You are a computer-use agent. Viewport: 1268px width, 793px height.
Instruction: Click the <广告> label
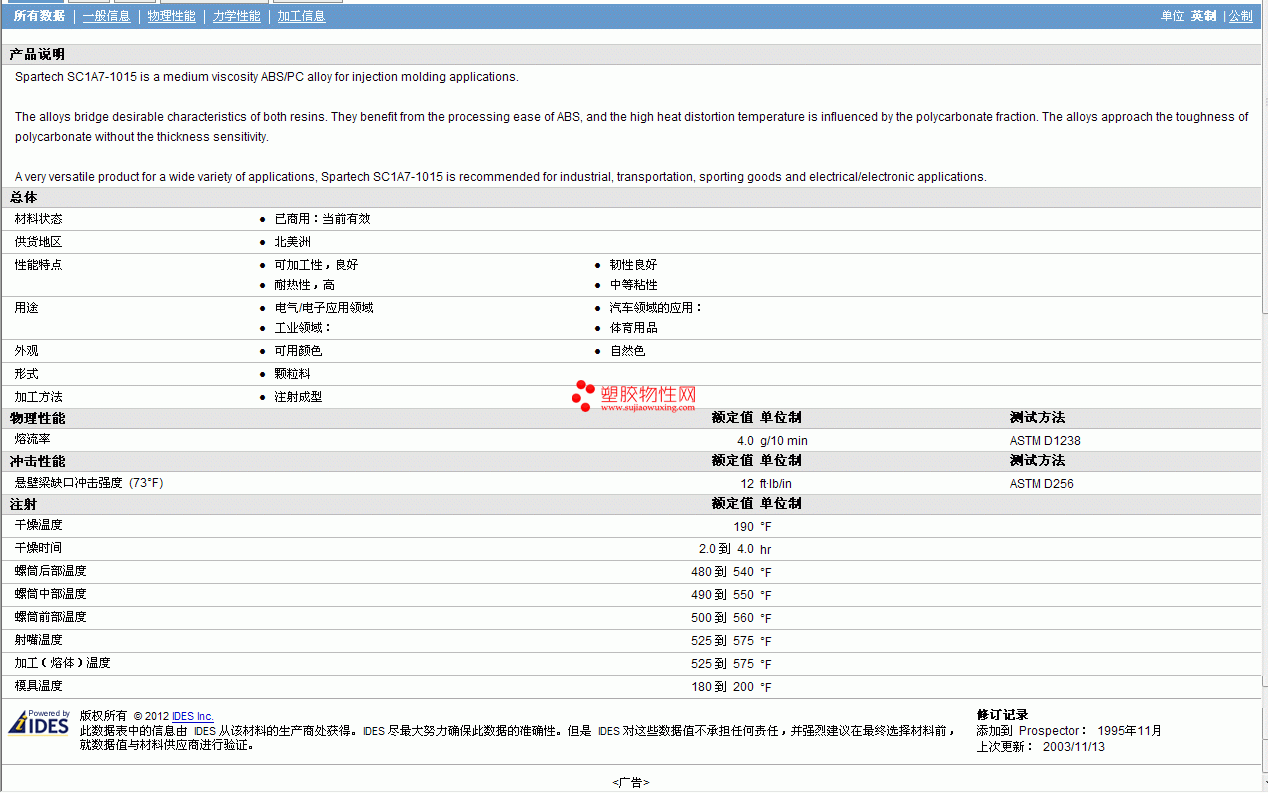(x=630, y=782)
